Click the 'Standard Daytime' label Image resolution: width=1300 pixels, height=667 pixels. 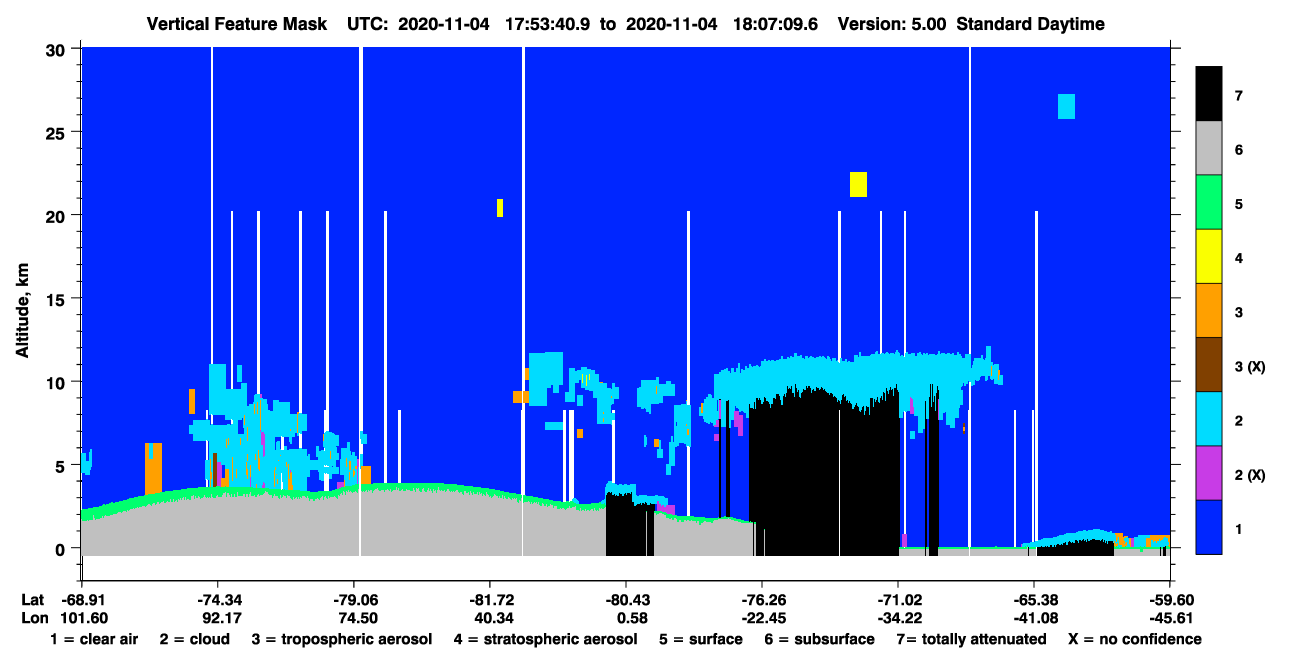(x=1030, y=24)
